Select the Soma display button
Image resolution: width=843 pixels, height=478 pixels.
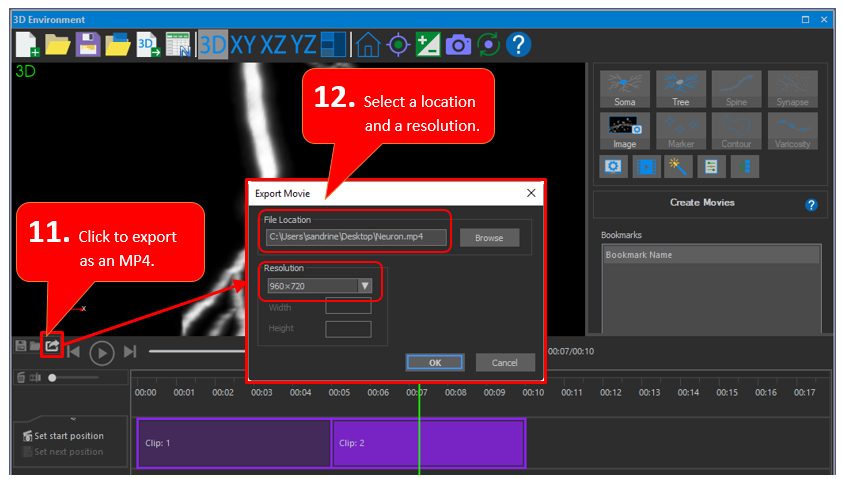[625, 89]
